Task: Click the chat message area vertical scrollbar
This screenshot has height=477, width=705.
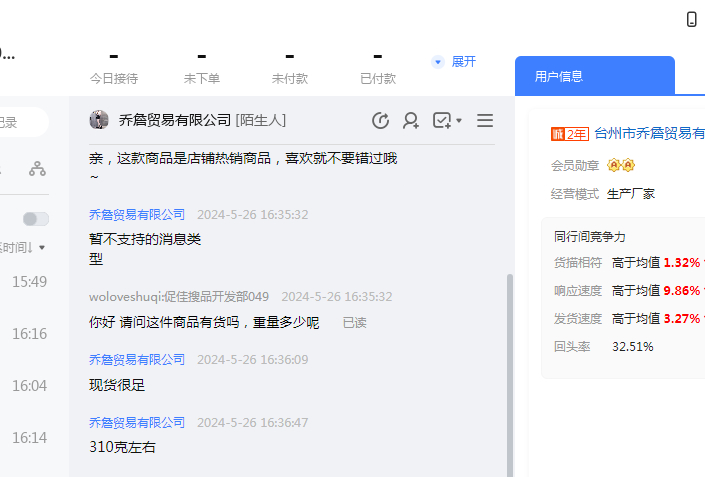Action: point(509,370)
